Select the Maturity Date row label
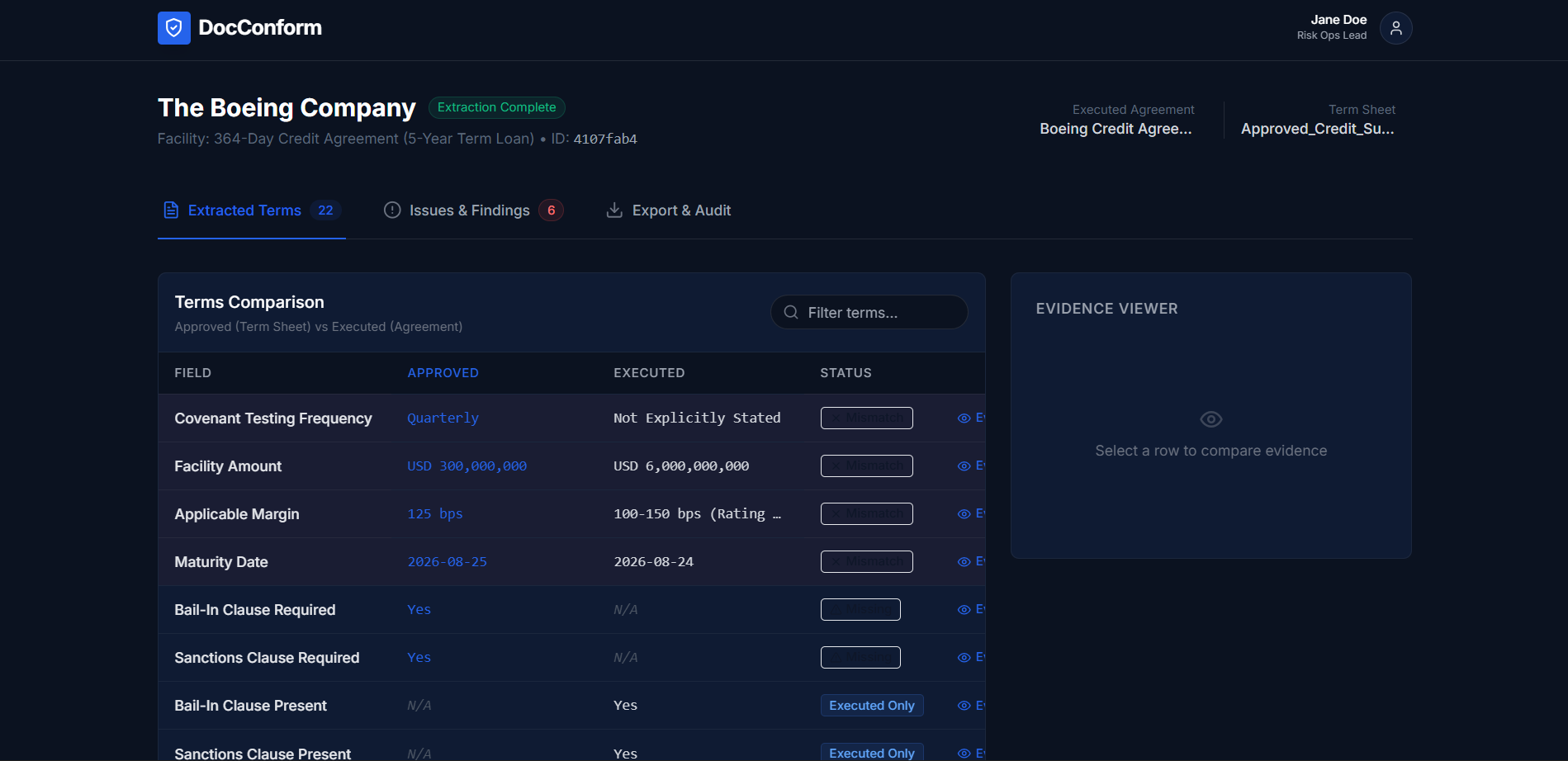 [221, 562]
